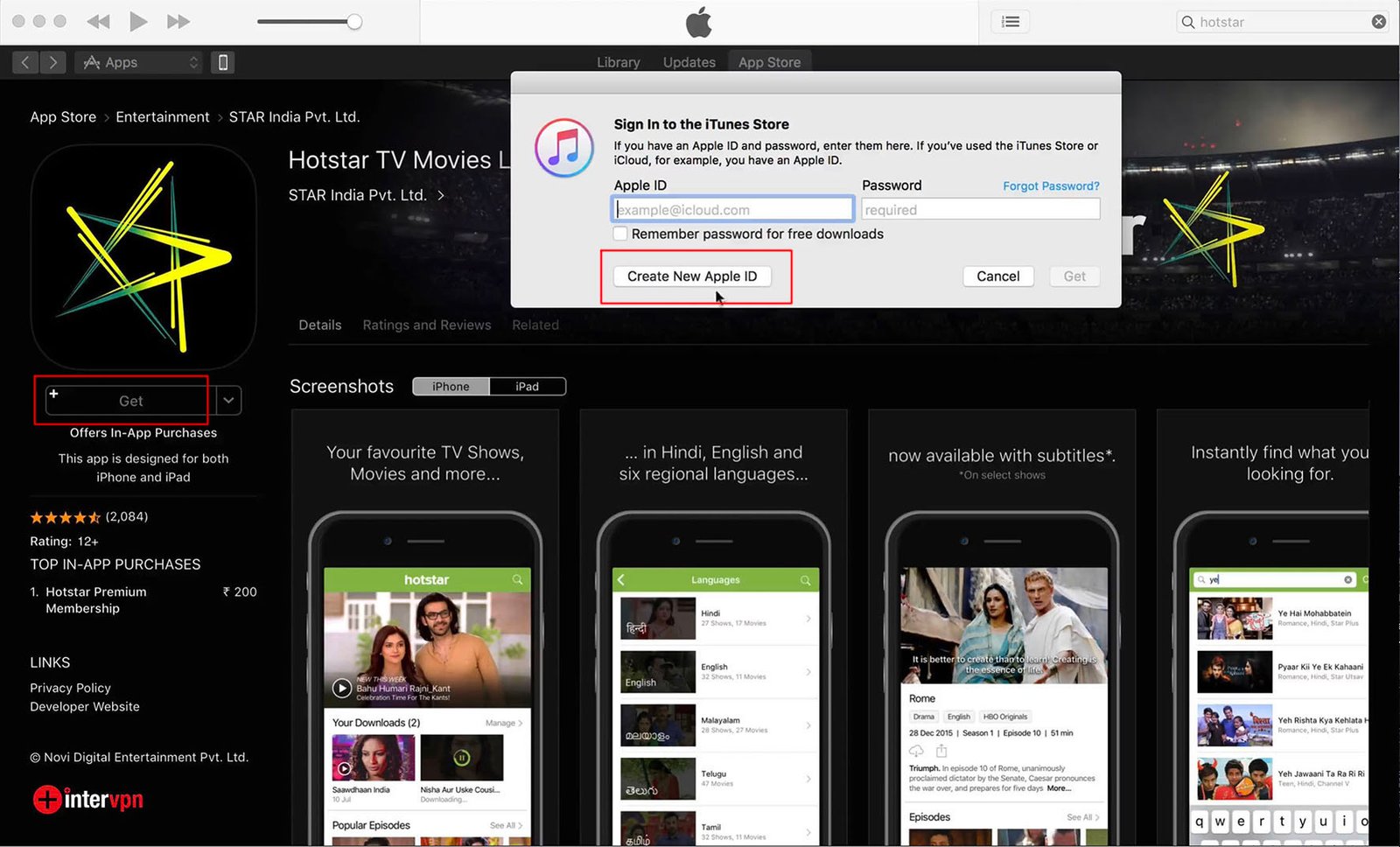Open the Hindi, English languages screenshot
Viewport: 1400px width, 847px height.
point(713,627)
